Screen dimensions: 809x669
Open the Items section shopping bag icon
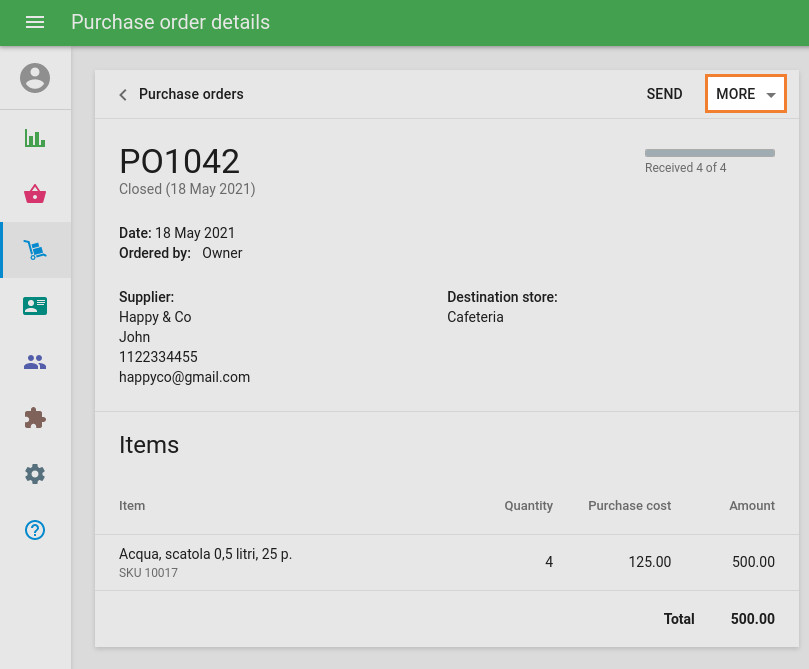35,194
